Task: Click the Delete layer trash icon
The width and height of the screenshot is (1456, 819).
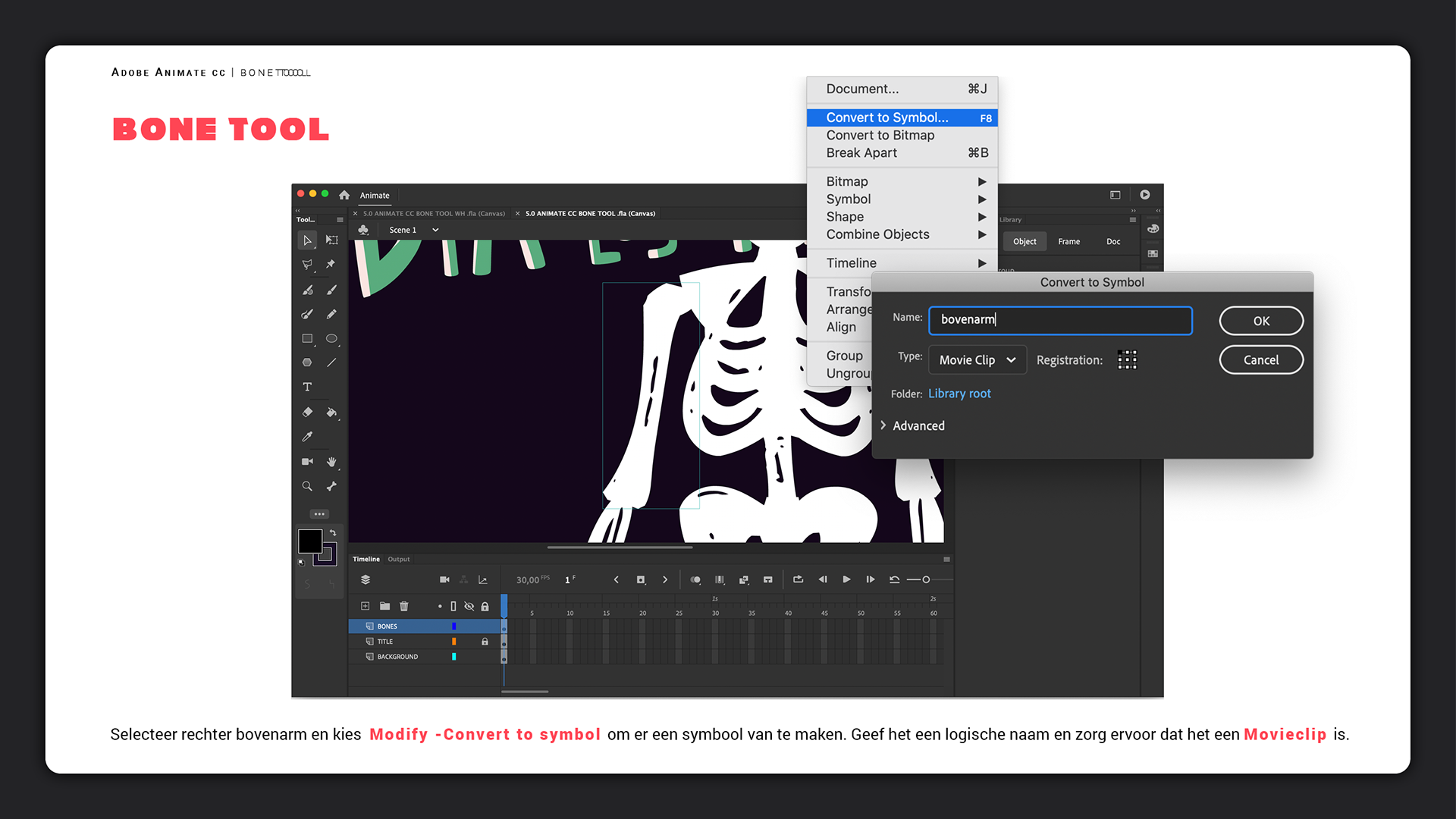Action: coord(404,606)
